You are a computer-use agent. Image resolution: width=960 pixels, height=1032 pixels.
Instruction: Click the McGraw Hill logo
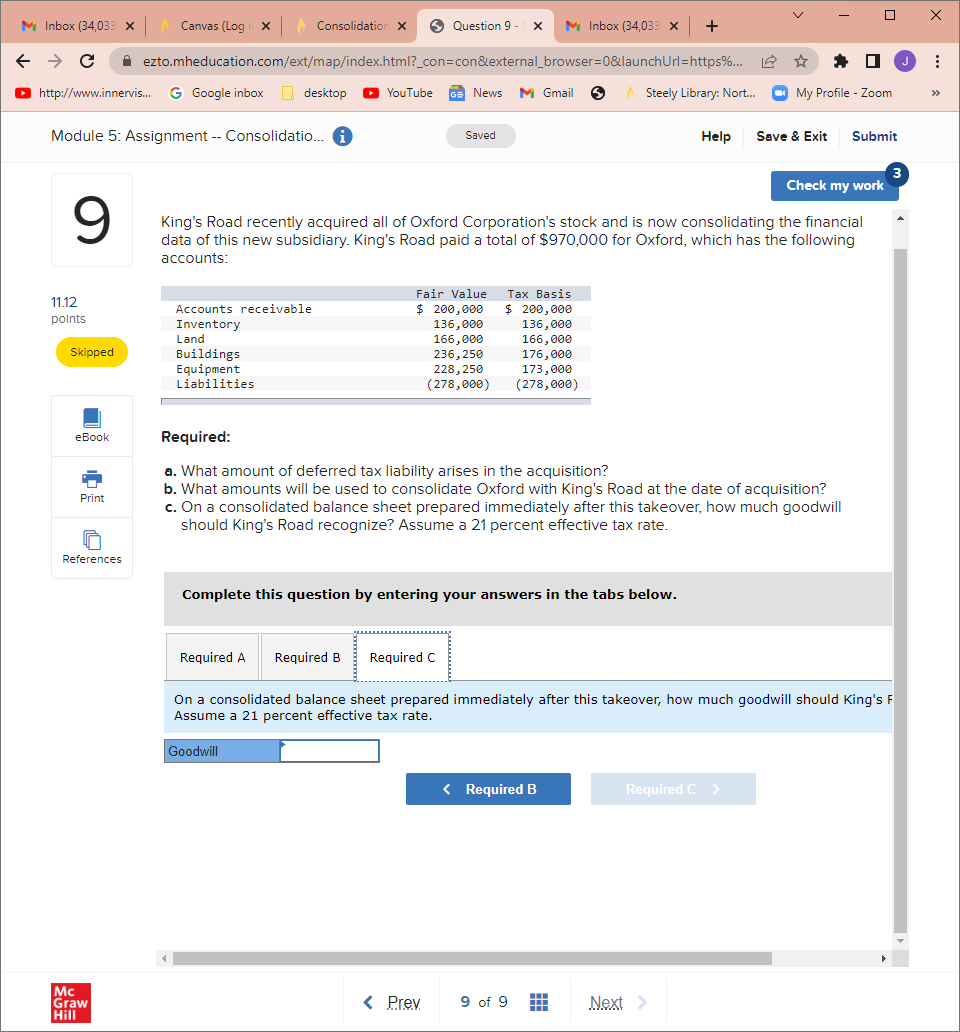click(x=70, y=1003)
